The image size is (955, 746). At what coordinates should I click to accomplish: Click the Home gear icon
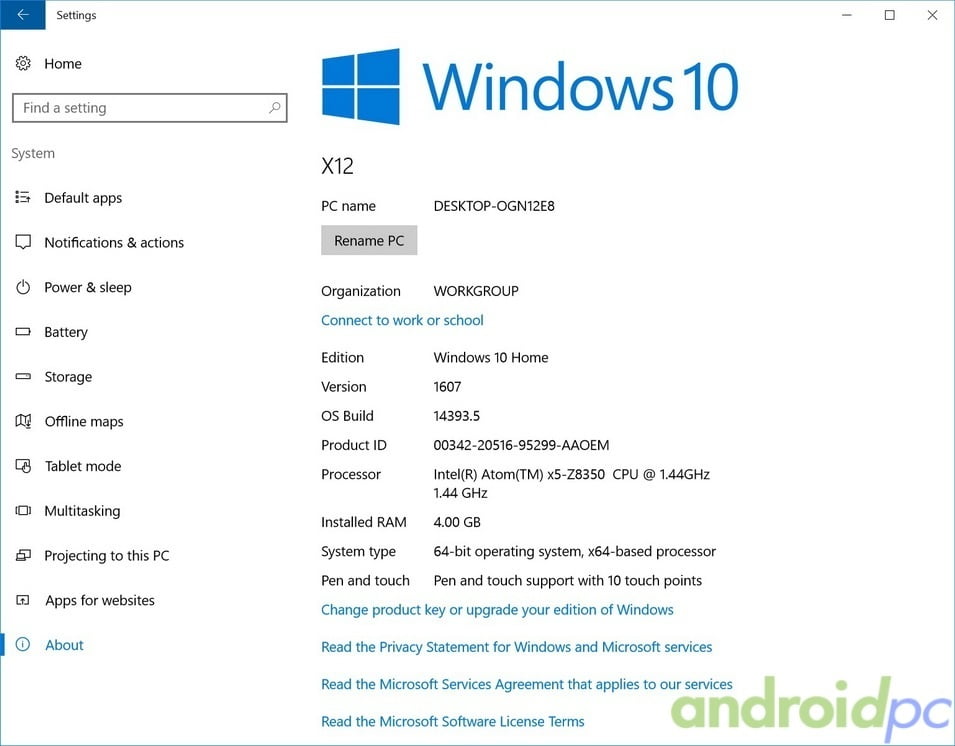point(23,63)
